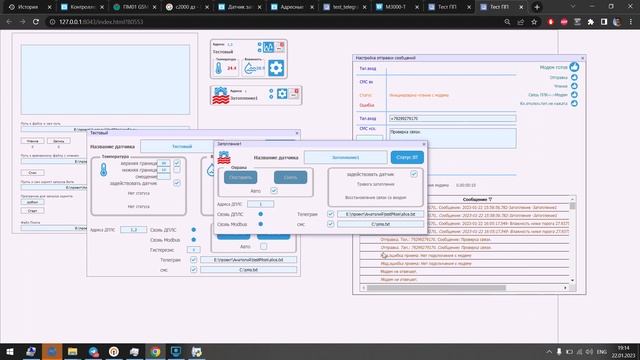The height and width of the screenshot is (360, 640).
Task: Open the new tab plus button
Action: 537,7
